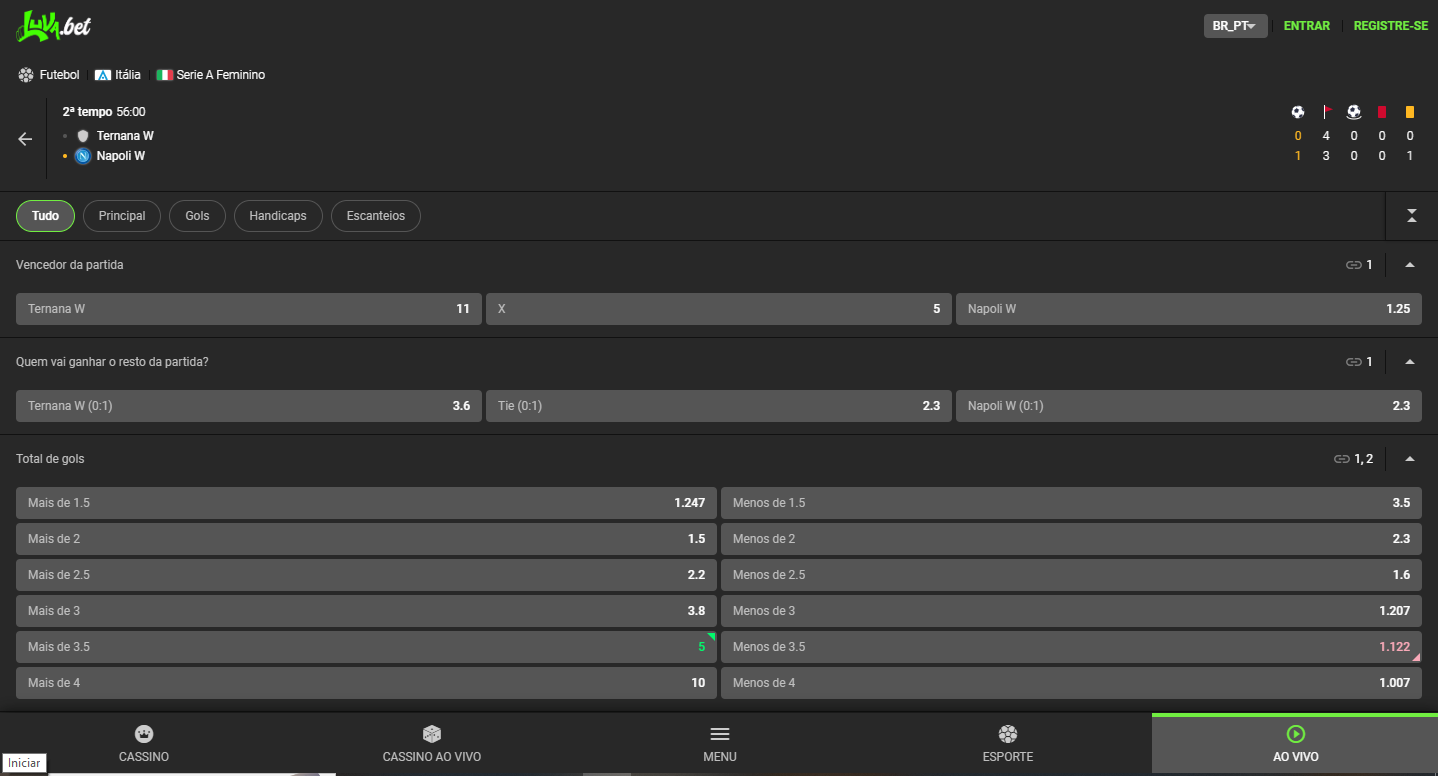
Task: Select Napoli W (0:1) rest-of-match odds
Action: [1189, 406]
